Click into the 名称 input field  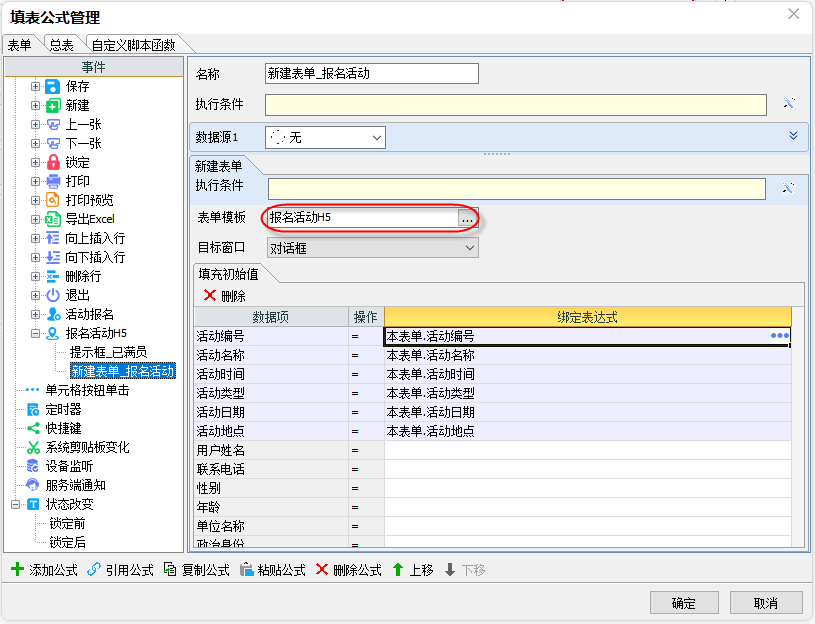tap(372, 73)
